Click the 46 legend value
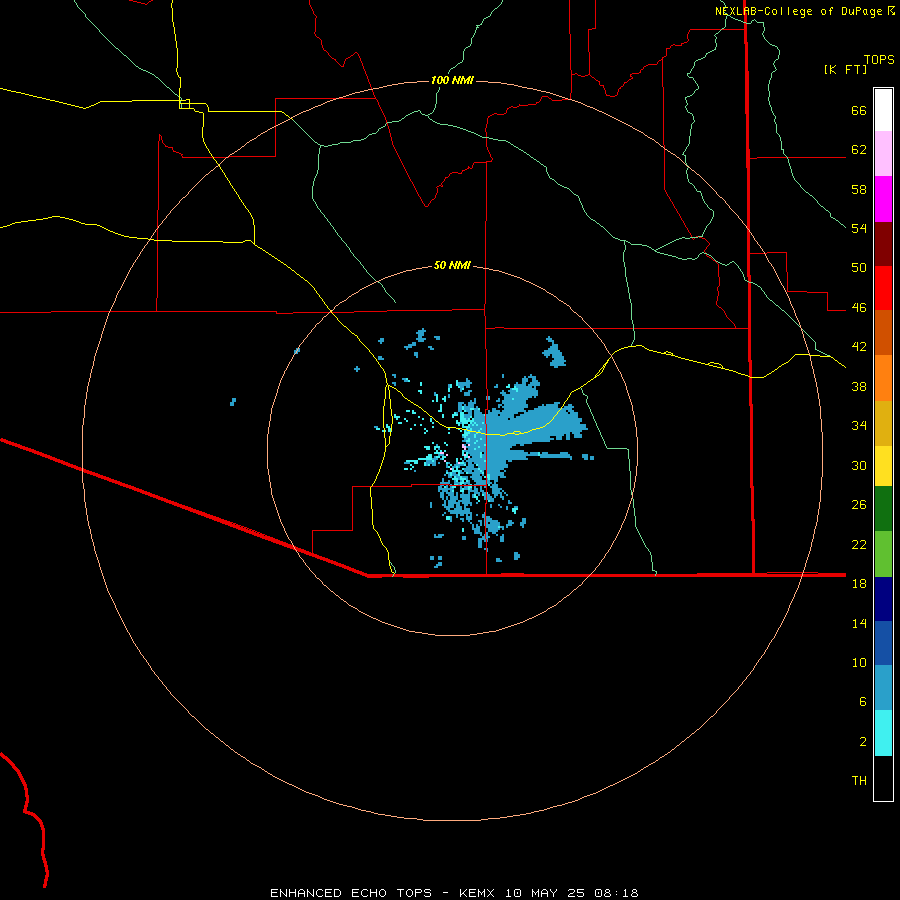 (859, 307)
